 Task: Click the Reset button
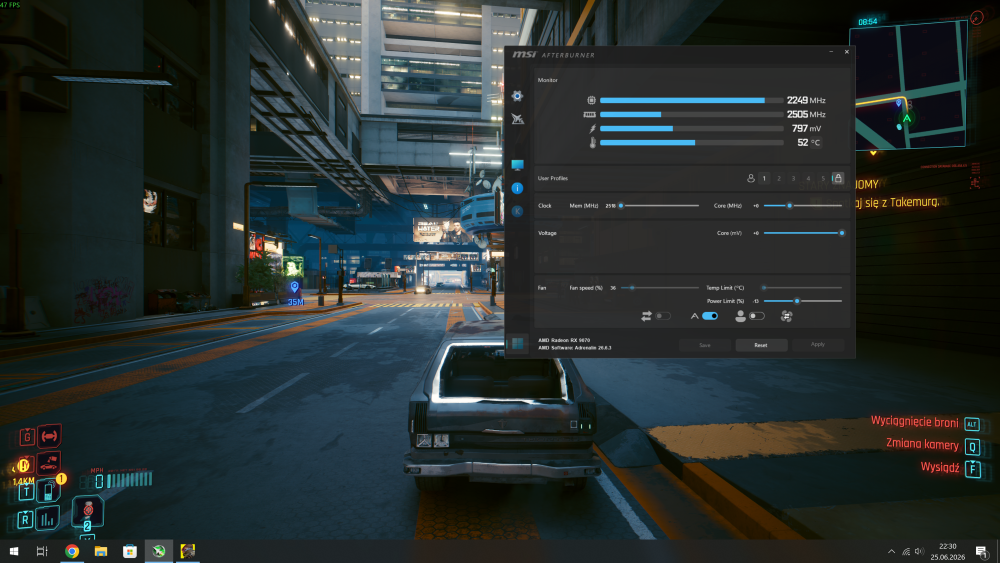tap(761, 345)
